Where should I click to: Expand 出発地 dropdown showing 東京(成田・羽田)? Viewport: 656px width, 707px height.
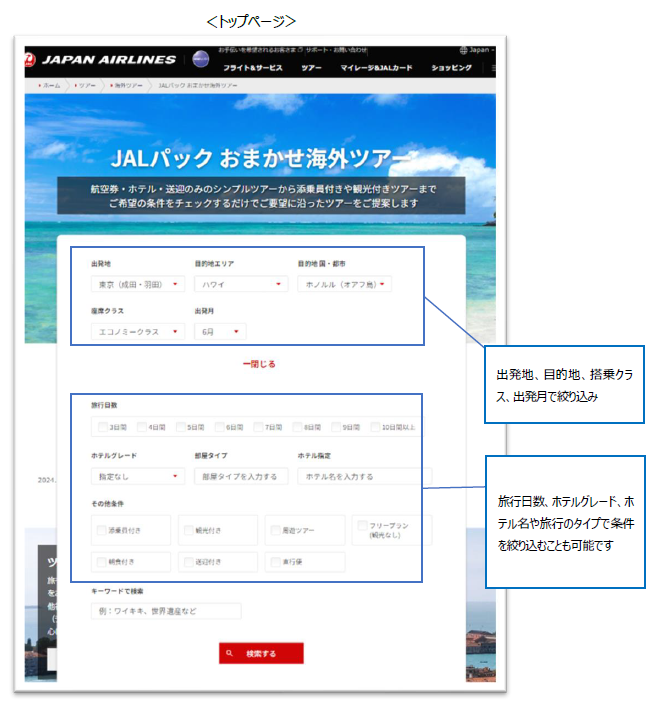tap(138, 284)
